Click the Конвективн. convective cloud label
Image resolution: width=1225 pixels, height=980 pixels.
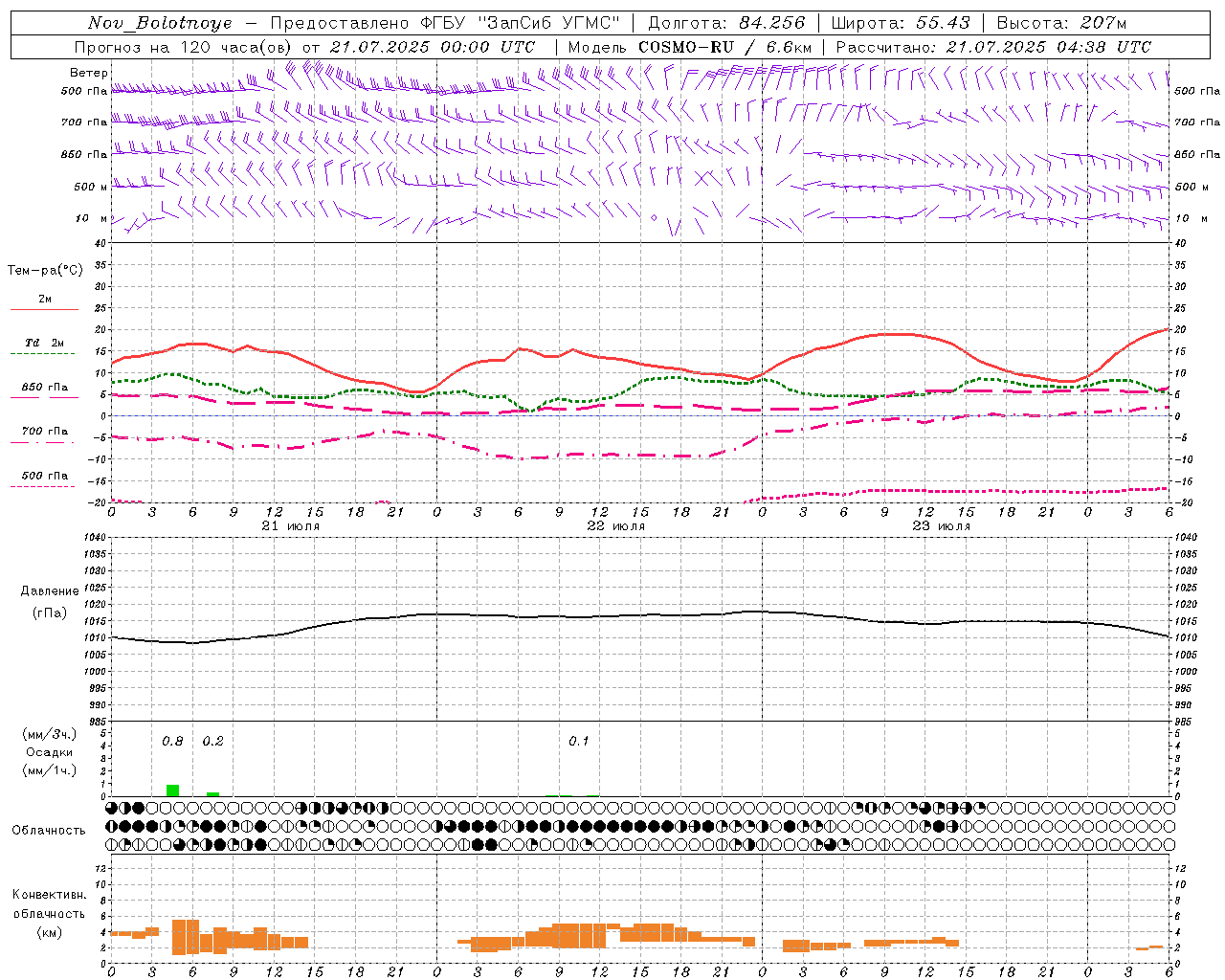[49, 895]
